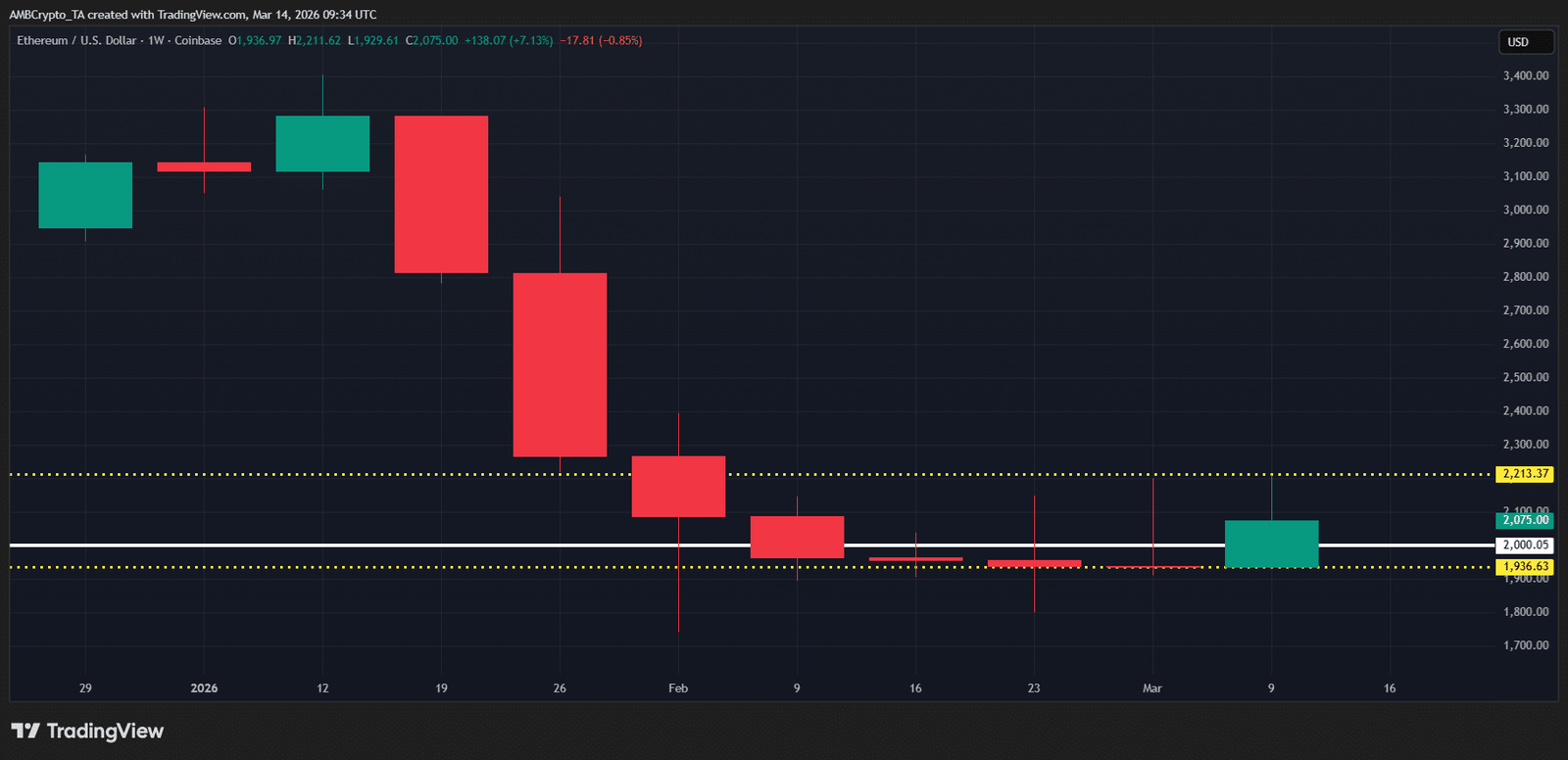Click the closing value C2,075.00 in header
This screenshot has height=760, width=1568.
tap(432, 41)
